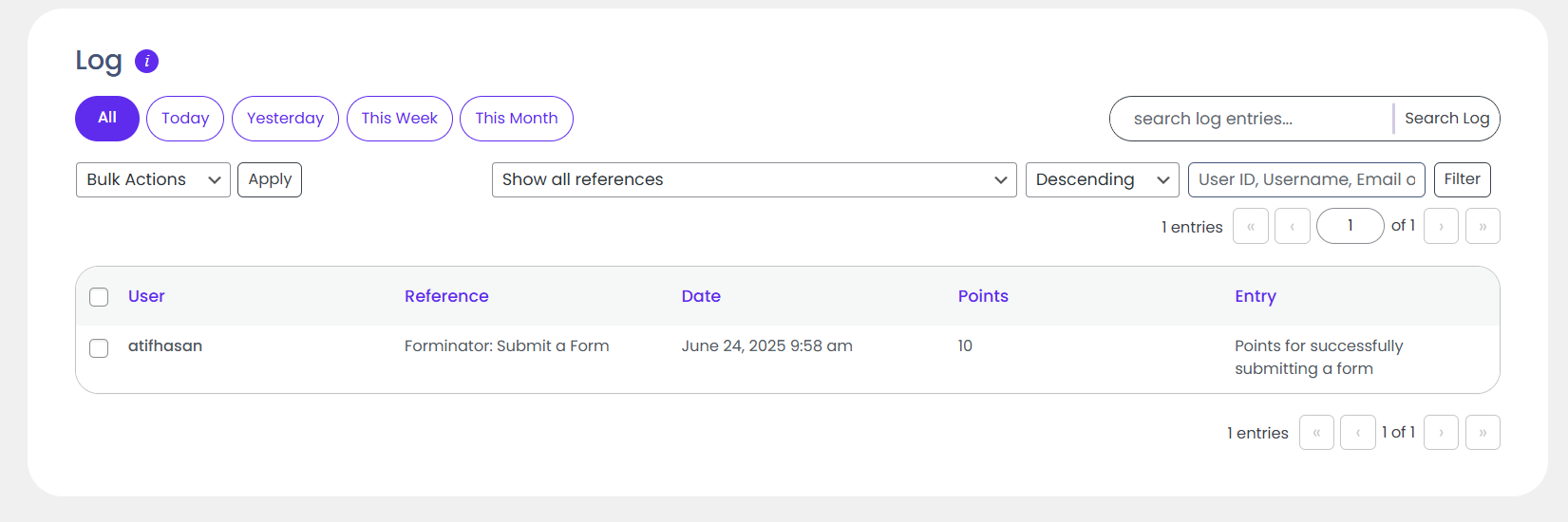Image resolution: width=1568 pixels, height=522 pixels.
Task: Open the Bulk Actions dropdown
Action: pos(153,179)
